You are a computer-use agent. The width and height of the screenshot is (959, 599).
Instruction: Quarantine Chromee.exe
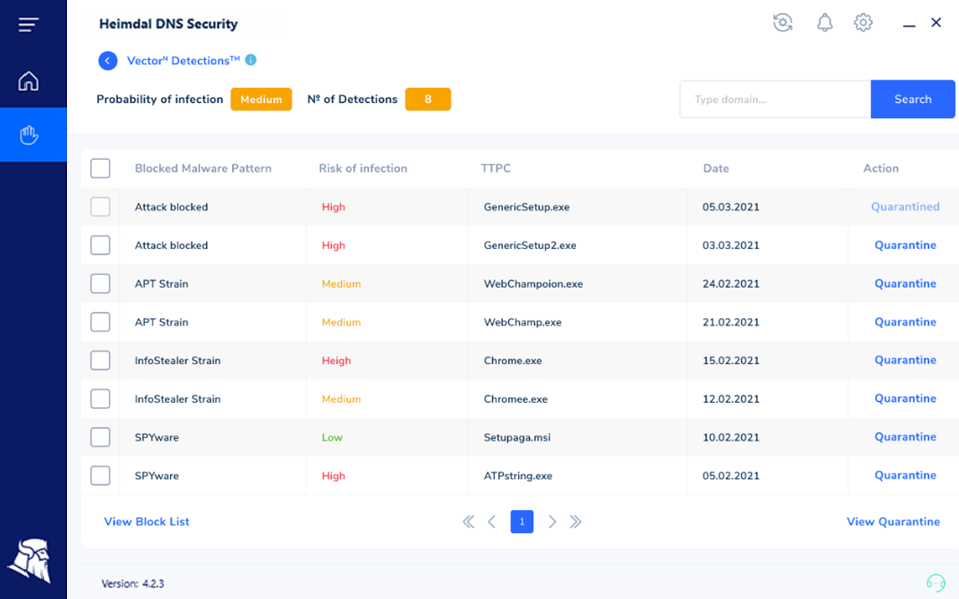(x=905, y=398)
